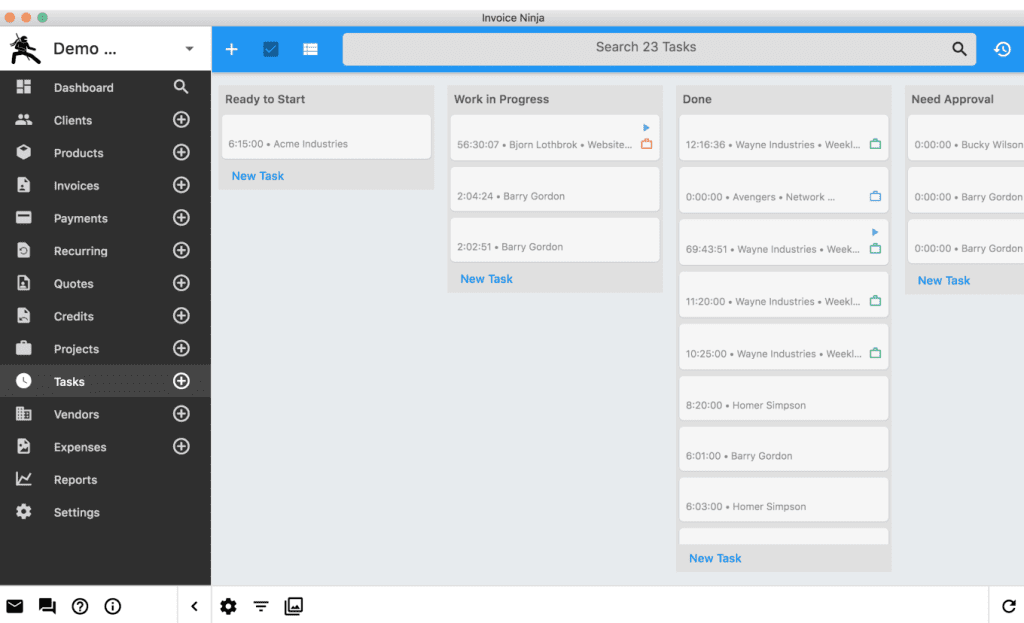Image resolution: width=1024 pixels, height=623 pixels.
Task: Click the magnifier icon in search bar
Action: [959, 49]
